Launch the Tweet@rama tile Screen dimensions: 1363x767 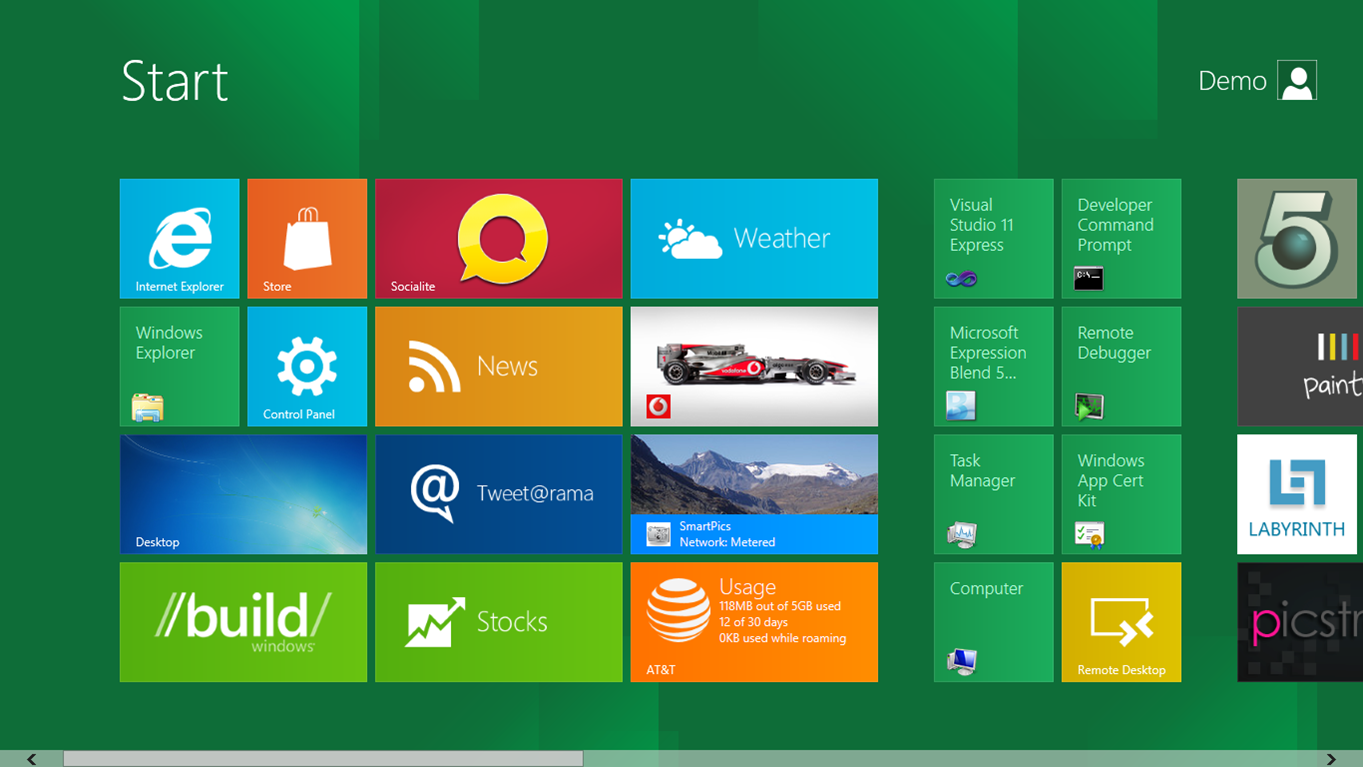[x=499, y=494]
